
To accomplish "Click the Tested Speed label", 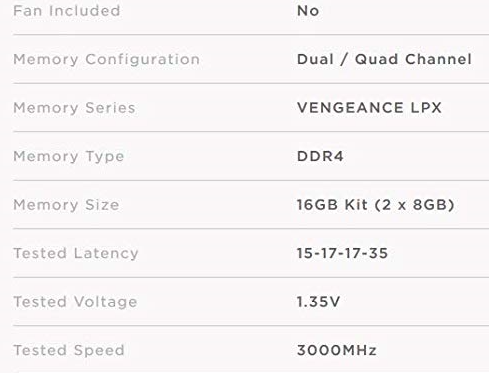I will [x=69, y=350].
